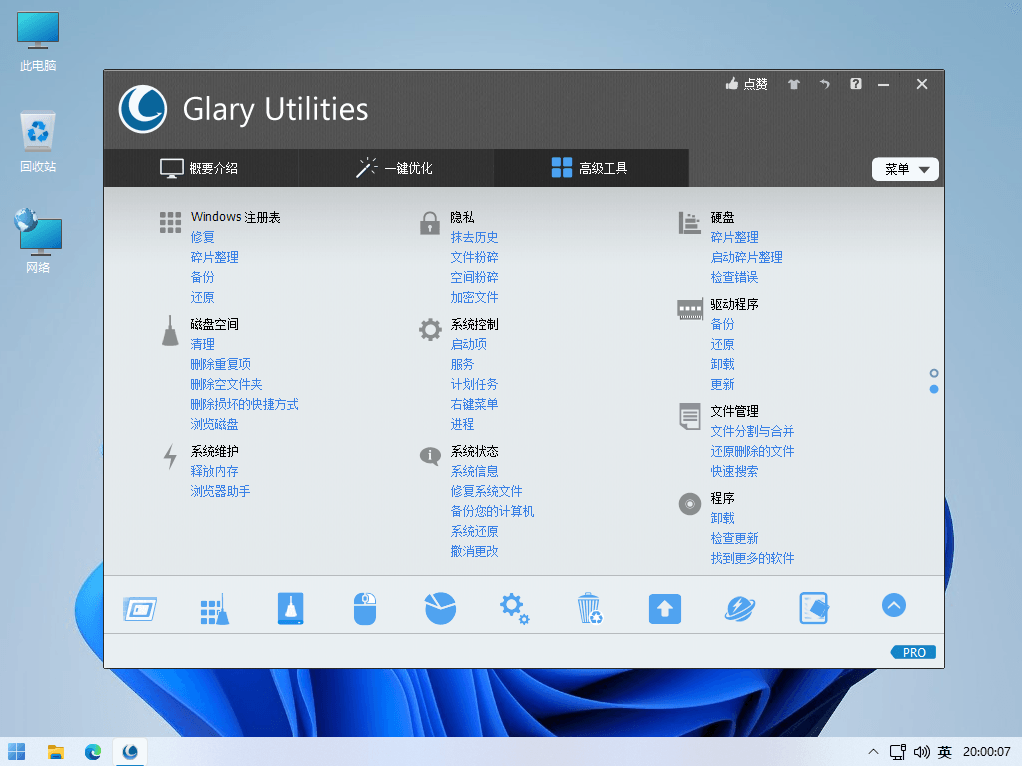
Task: Open 系统信息 link
Action: point(474,471)
